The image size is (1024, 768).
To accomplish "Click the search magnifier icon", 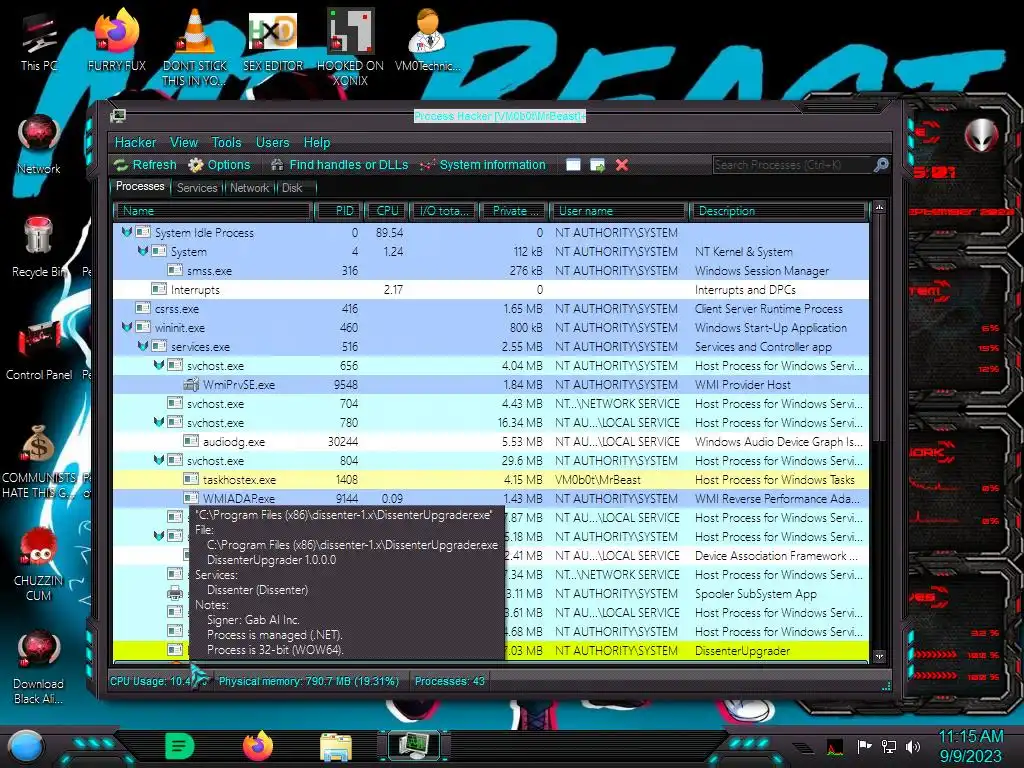I will pos(881,165).
